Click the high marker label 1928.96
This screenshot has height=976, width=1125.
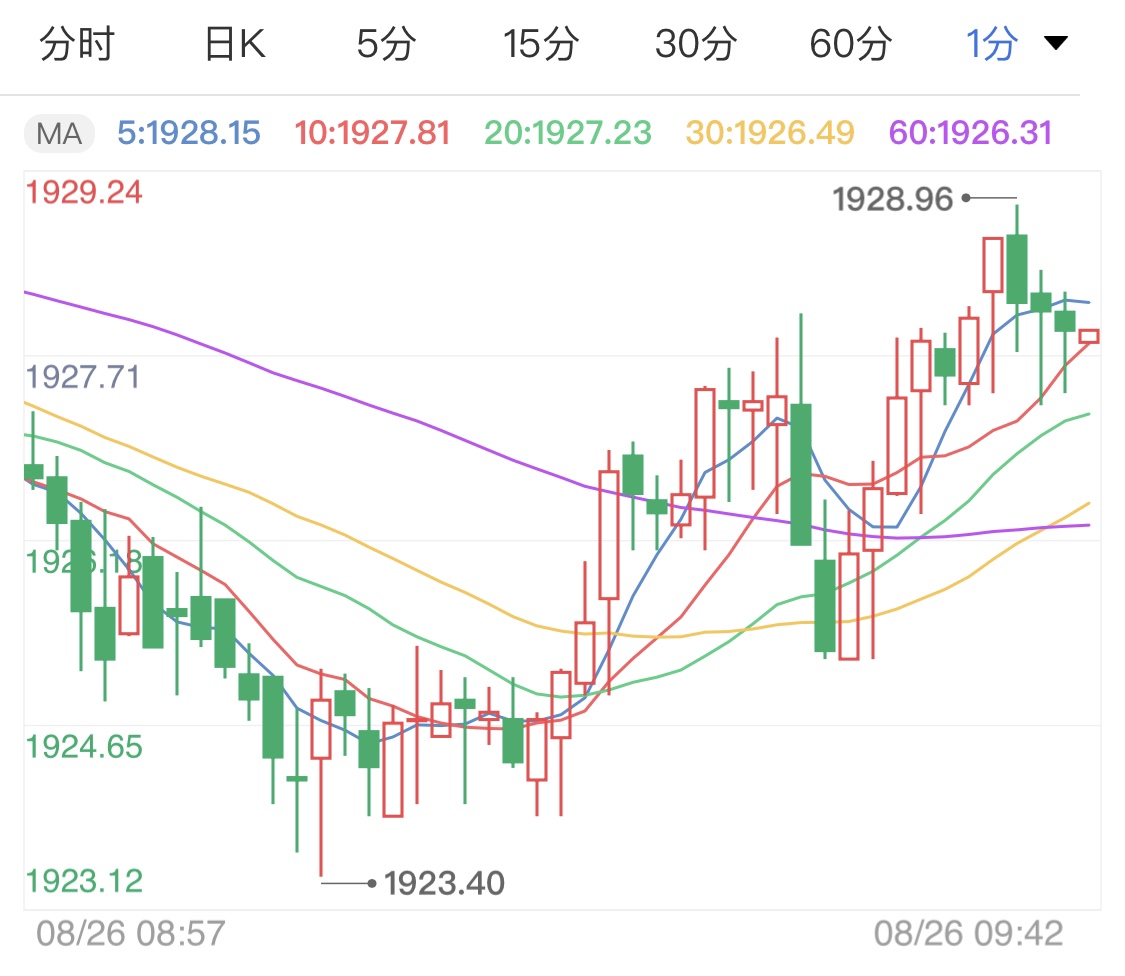893,199
